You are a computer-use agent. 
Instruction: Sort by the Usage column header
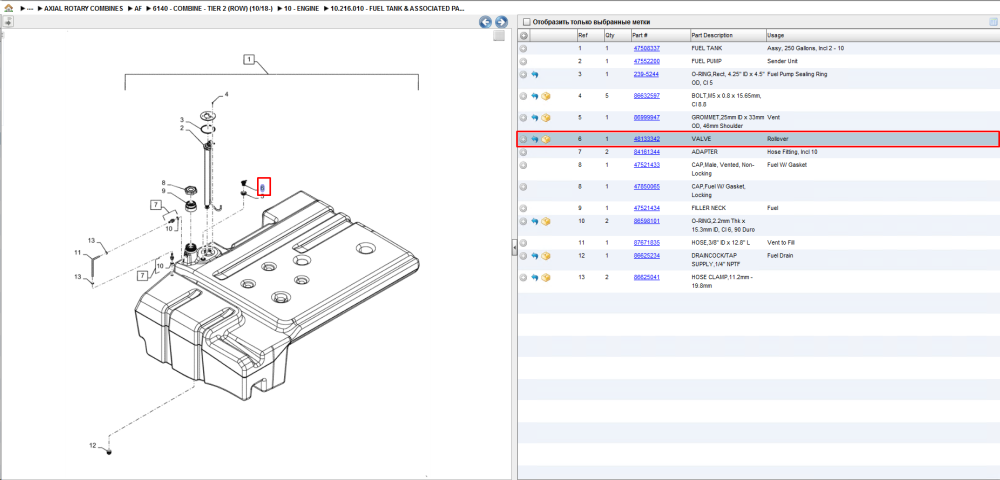point(882,36)
